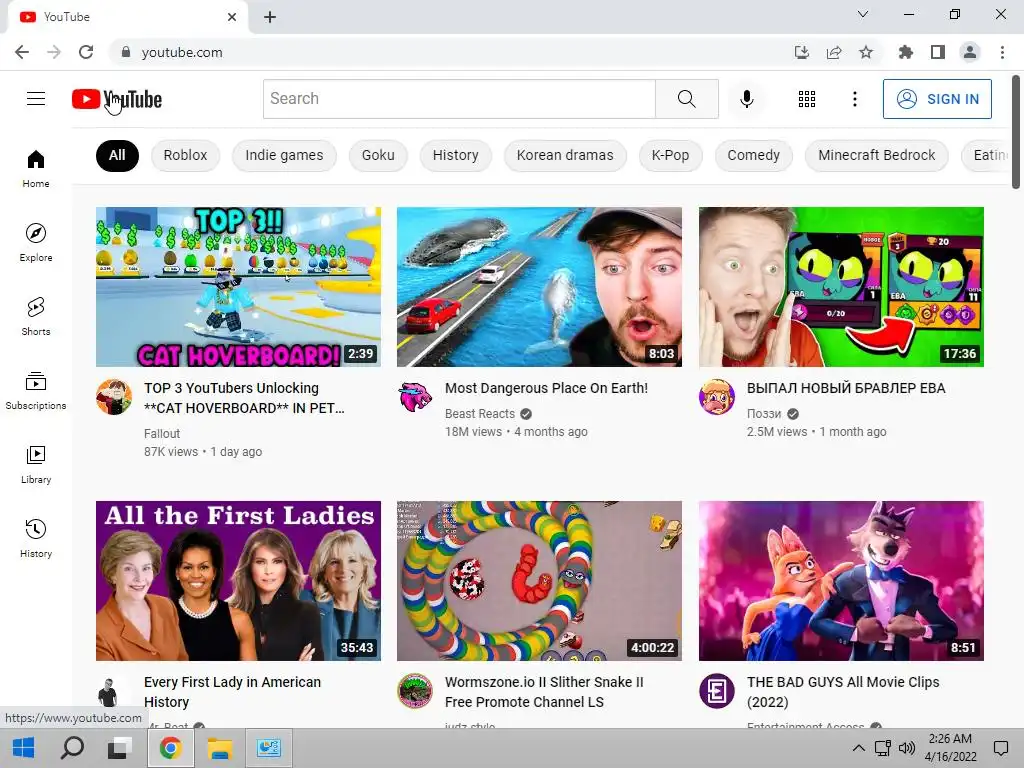Click the youtube.com address bar
Image resolution: width=1024 pixels, height=768 pixels.
tap(451, 52)
